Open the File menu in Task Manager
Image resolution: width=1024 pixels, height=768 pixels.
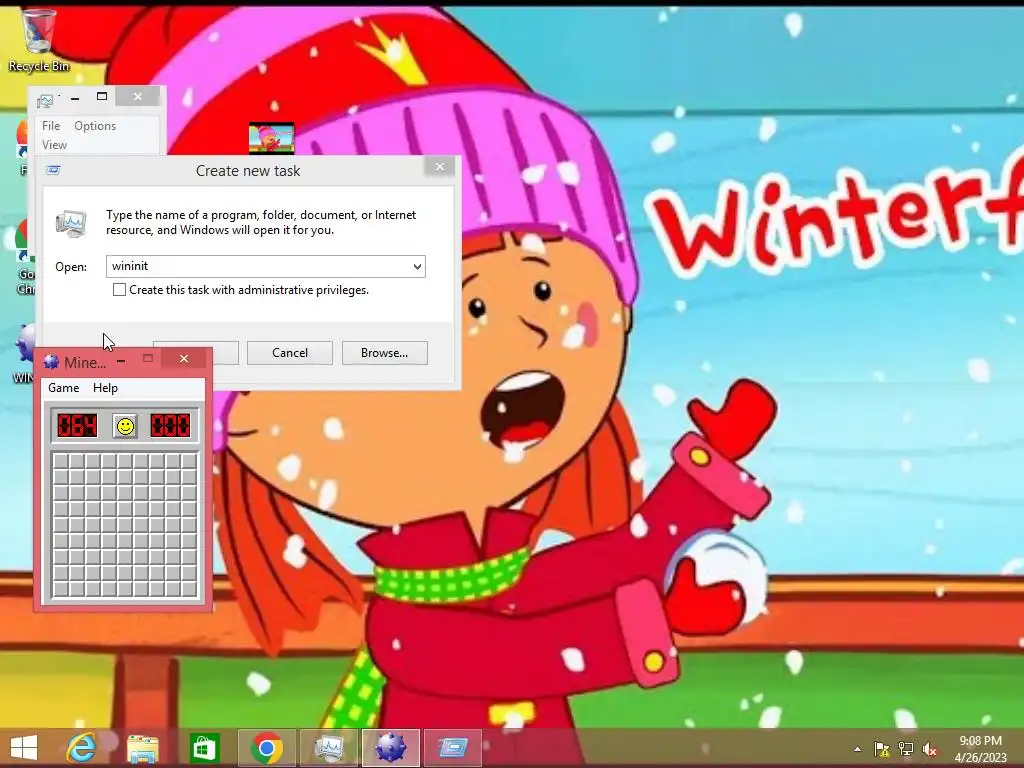coord(51,125)
